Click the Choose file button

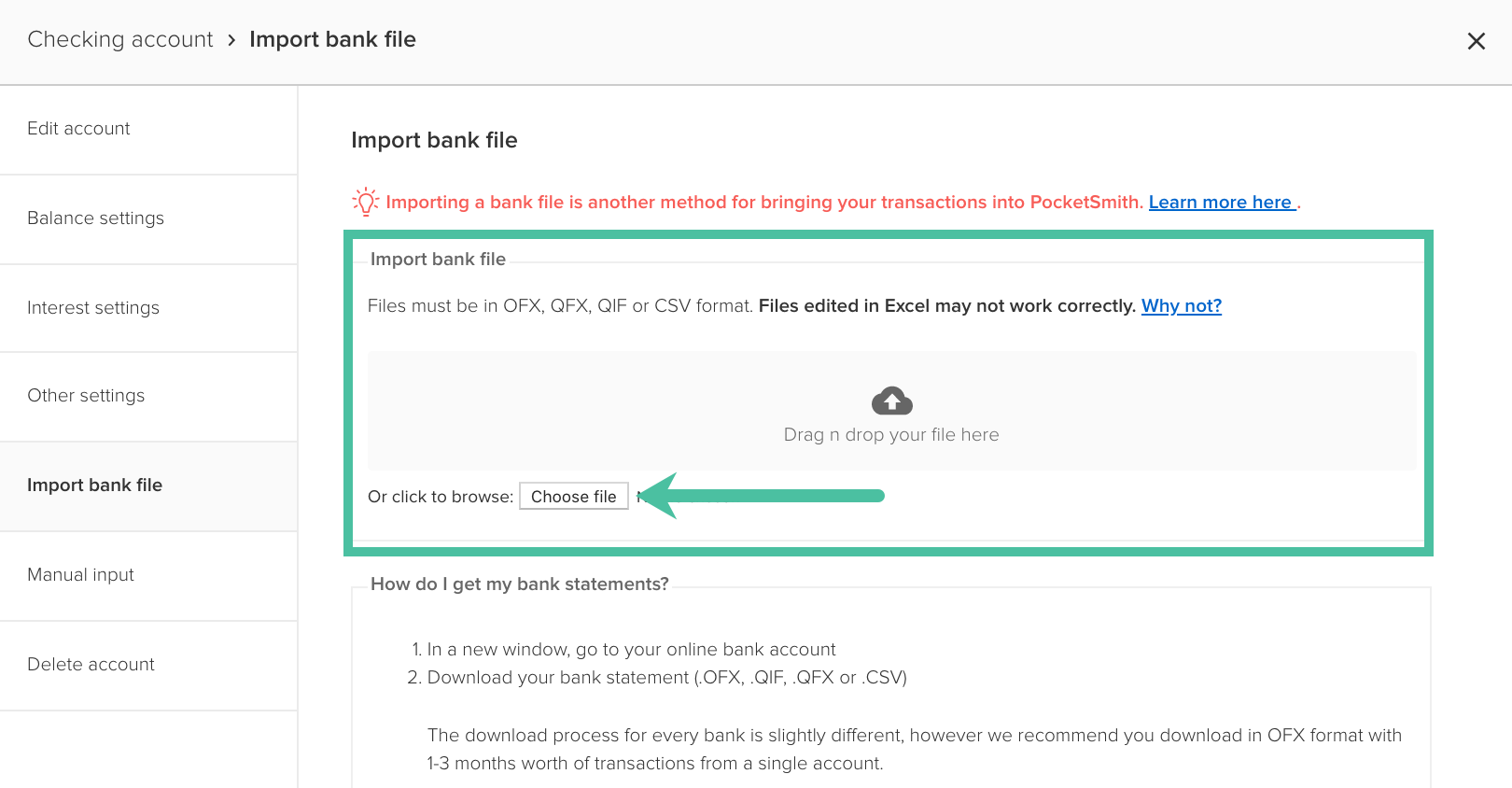[x=574, y=497]
